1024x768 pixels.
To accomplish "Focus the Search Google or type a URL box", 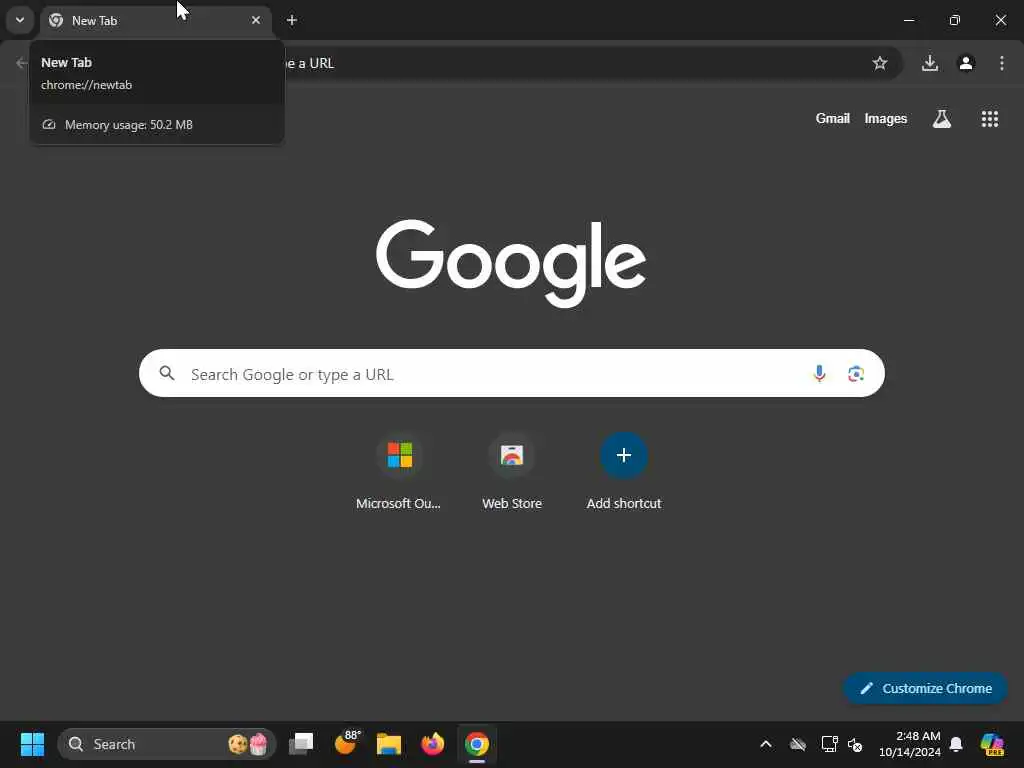I will click(x=511, y=374).
